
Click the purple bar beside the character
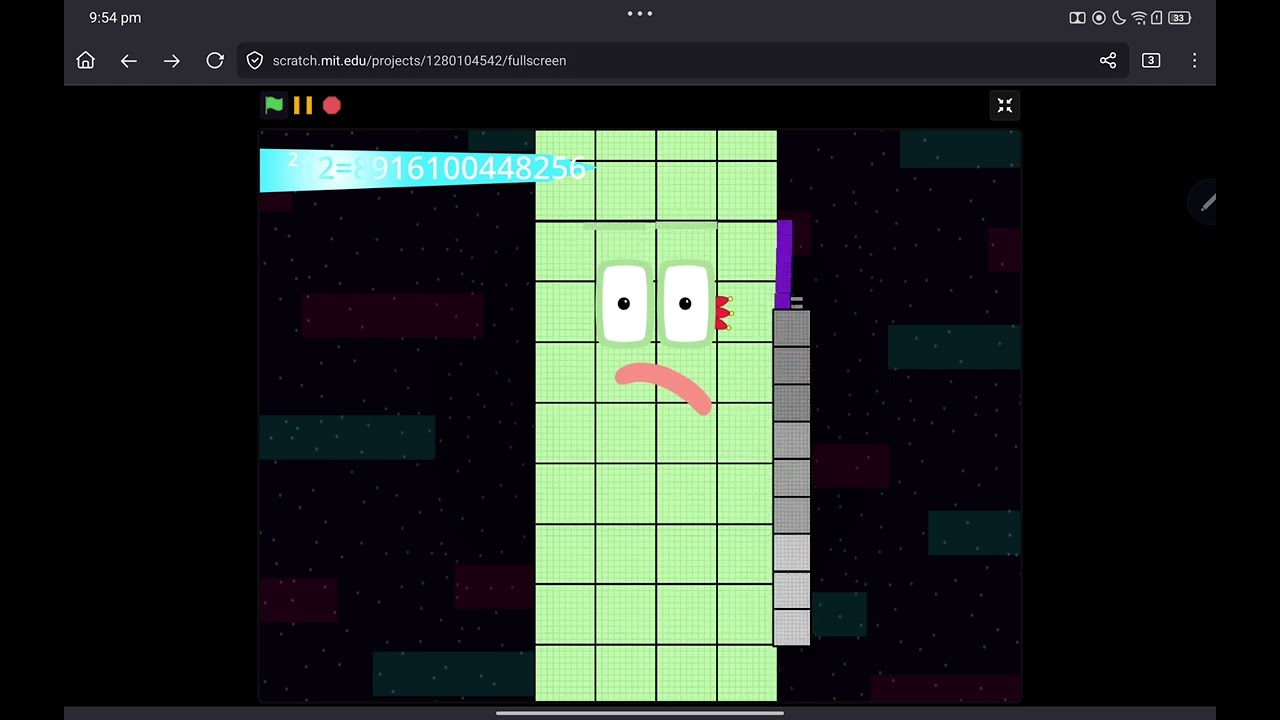click(x=784, y=265)
